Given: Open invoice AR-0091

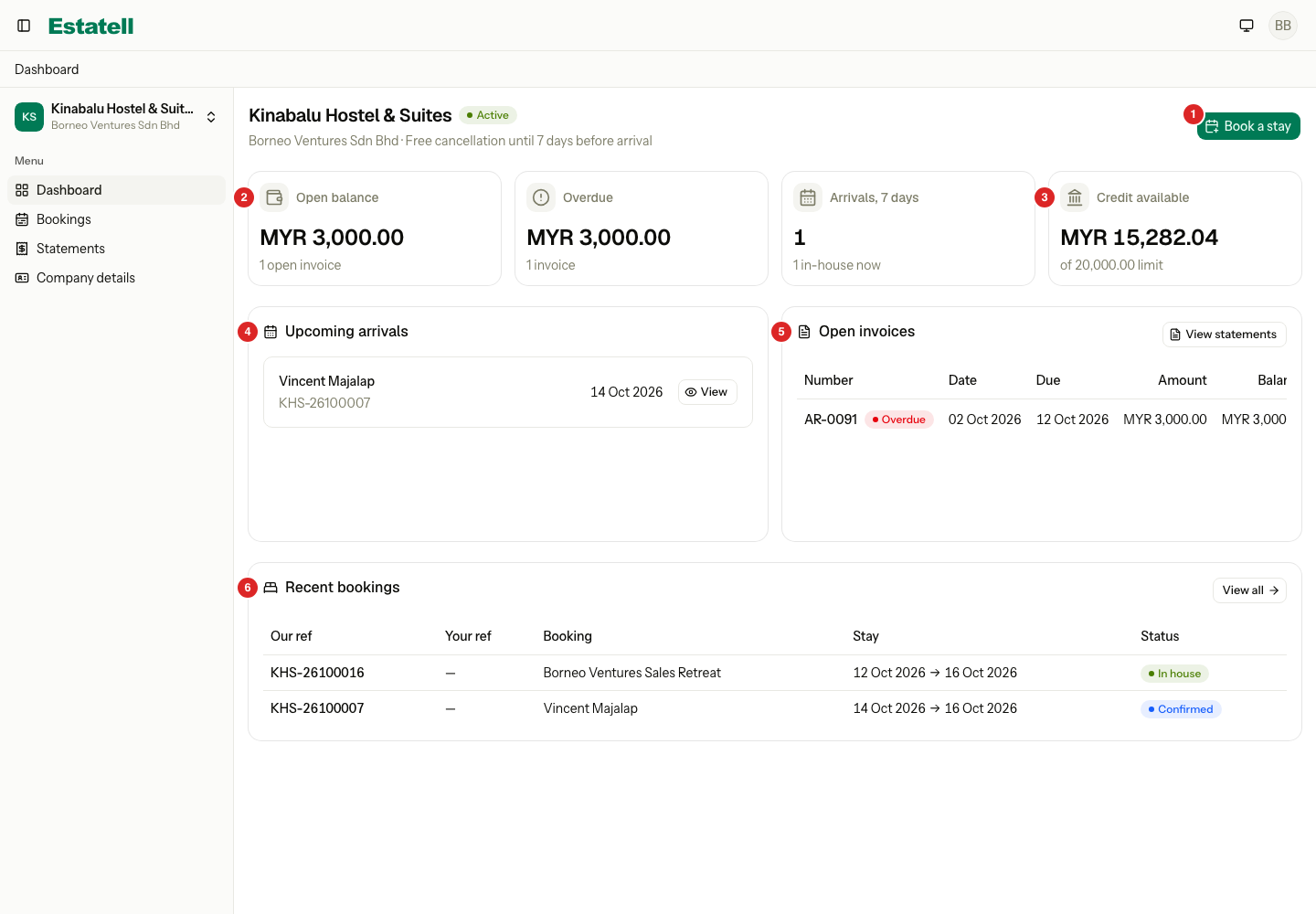Looking at the screenshot, I should pos(831,420).
